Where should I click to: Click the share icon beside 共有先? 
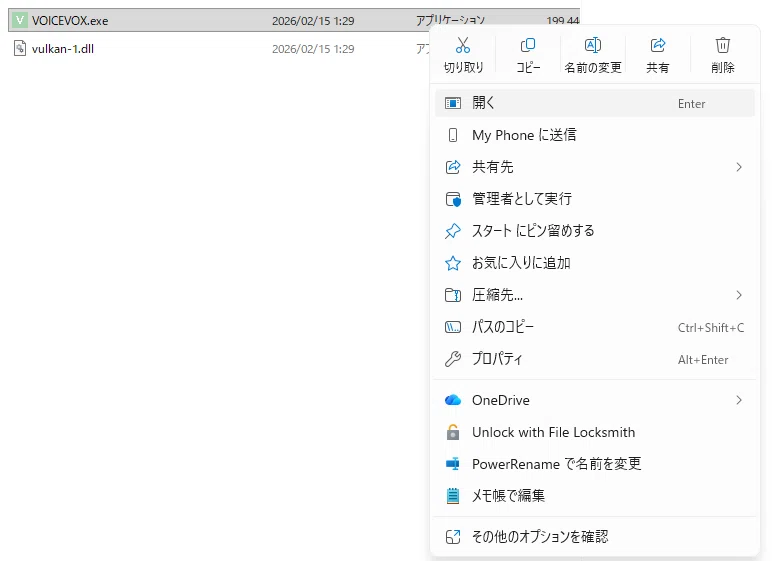(453, 167)
